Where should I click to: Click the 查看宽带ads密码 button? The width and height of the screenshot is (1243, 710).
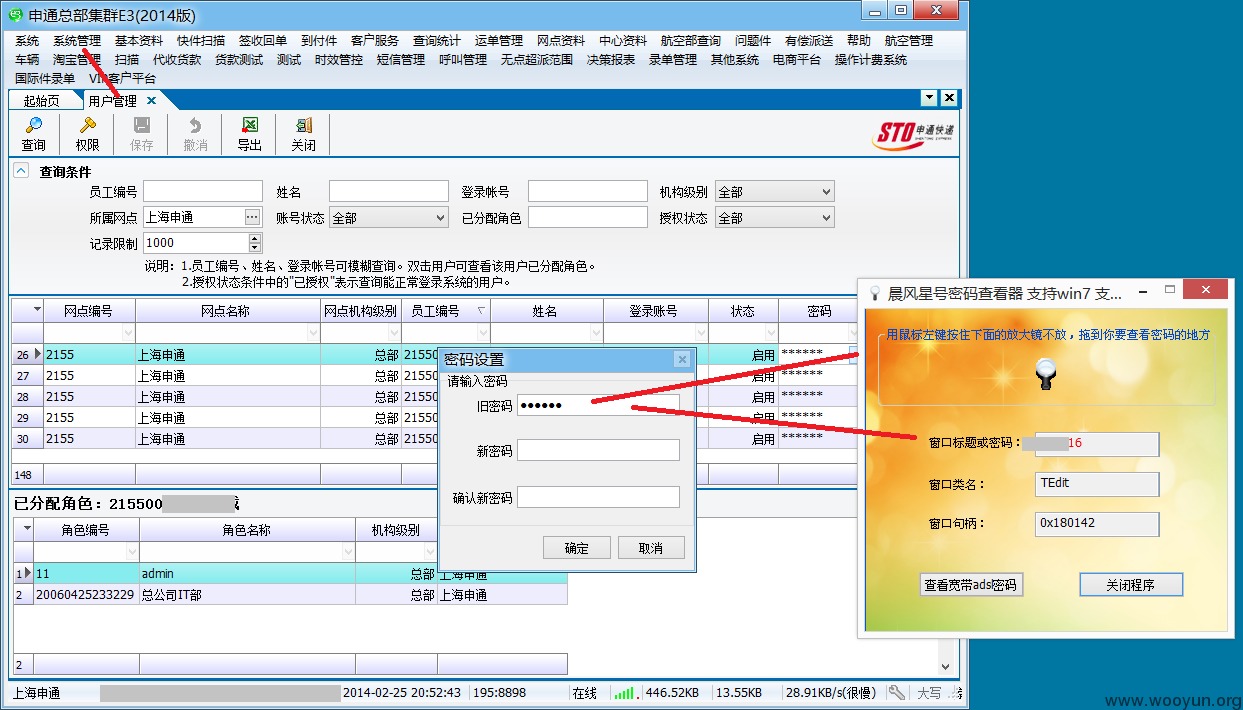[x=971, y=585]
